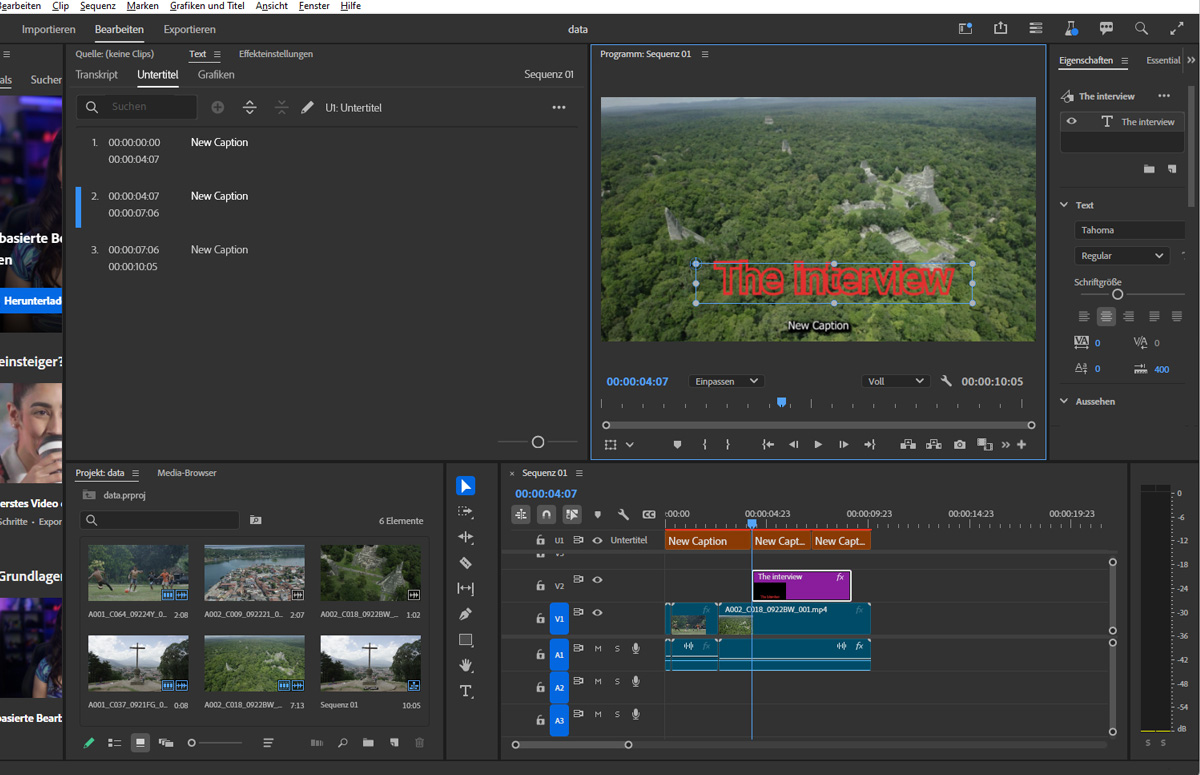
Task: Open the Regular font style dropdown
Action: pyautogui.click(x=1122, y=256)
